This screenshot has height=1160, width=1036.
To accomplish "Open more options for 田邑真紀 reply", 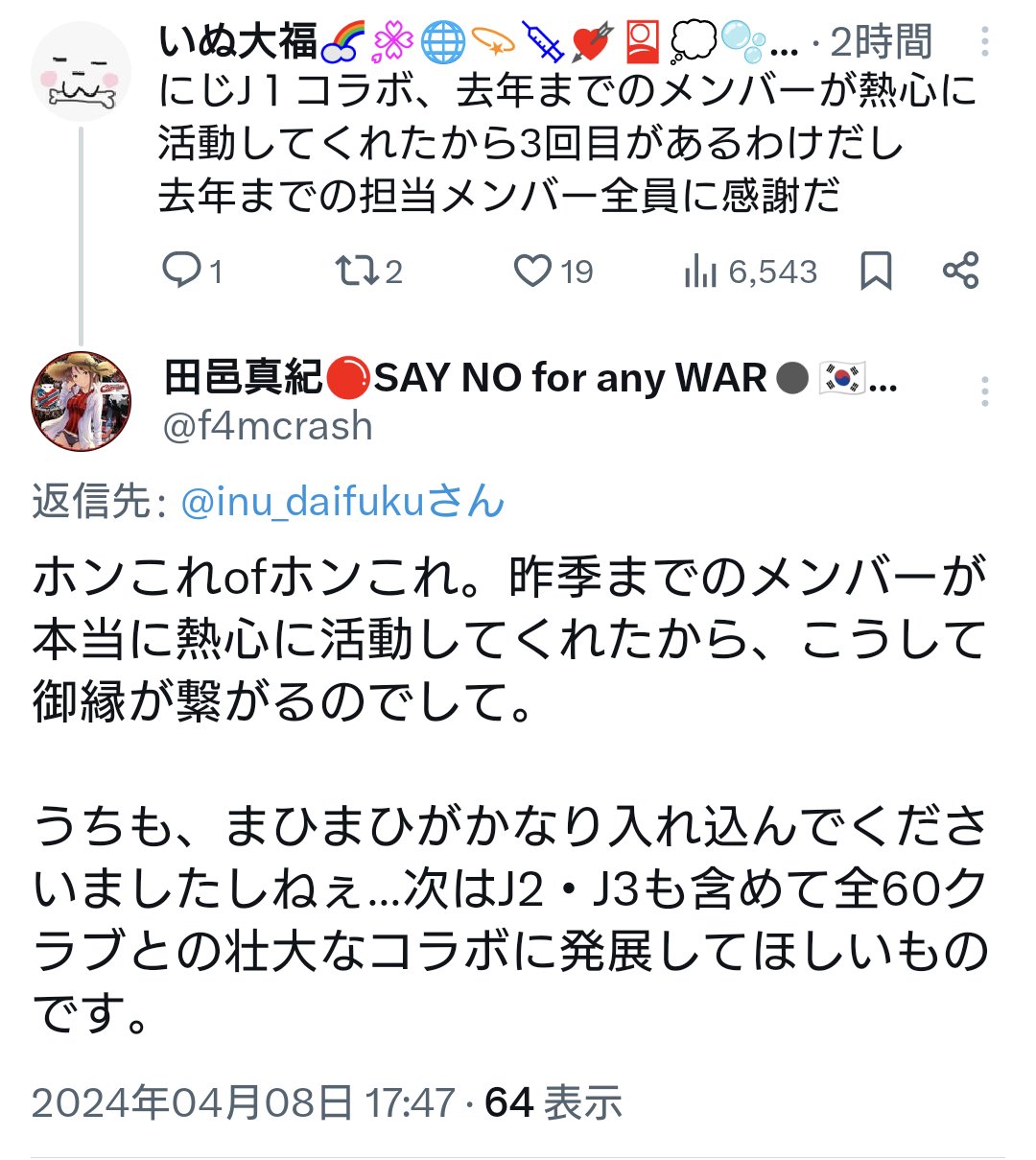I will pyautogui.click(x=985, y=391).
